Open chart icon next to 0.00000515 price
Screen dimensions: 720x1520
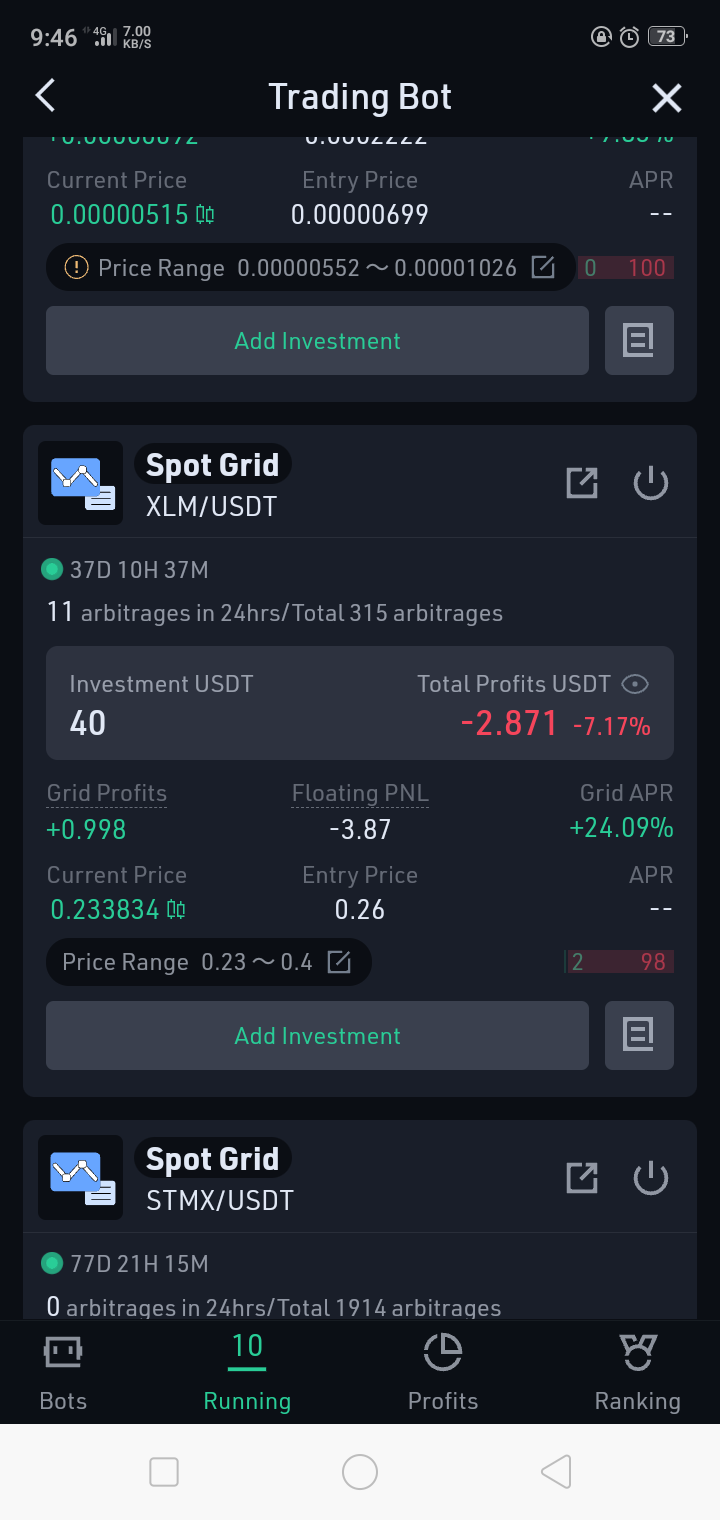(x=205, y=214)
